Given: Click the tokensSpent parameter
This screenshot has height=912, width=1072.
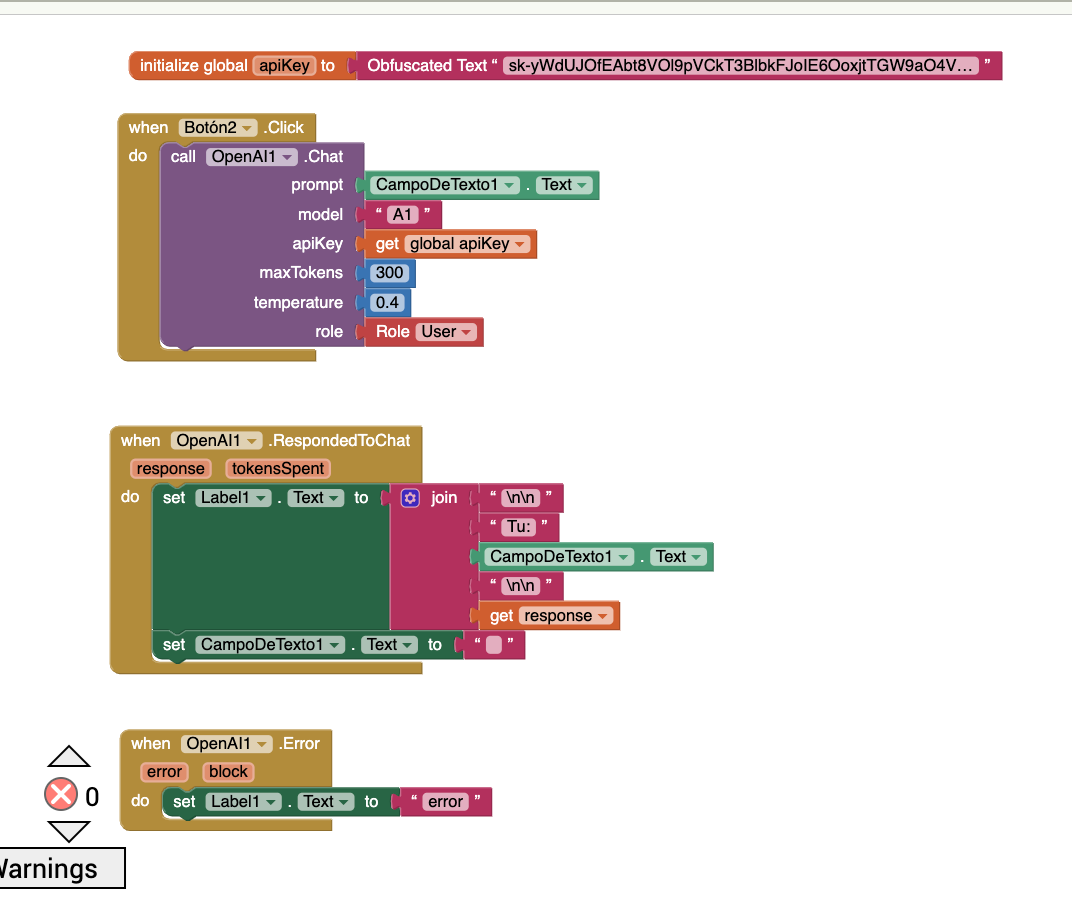Looking at the screenshot, I should click(278, 469).
